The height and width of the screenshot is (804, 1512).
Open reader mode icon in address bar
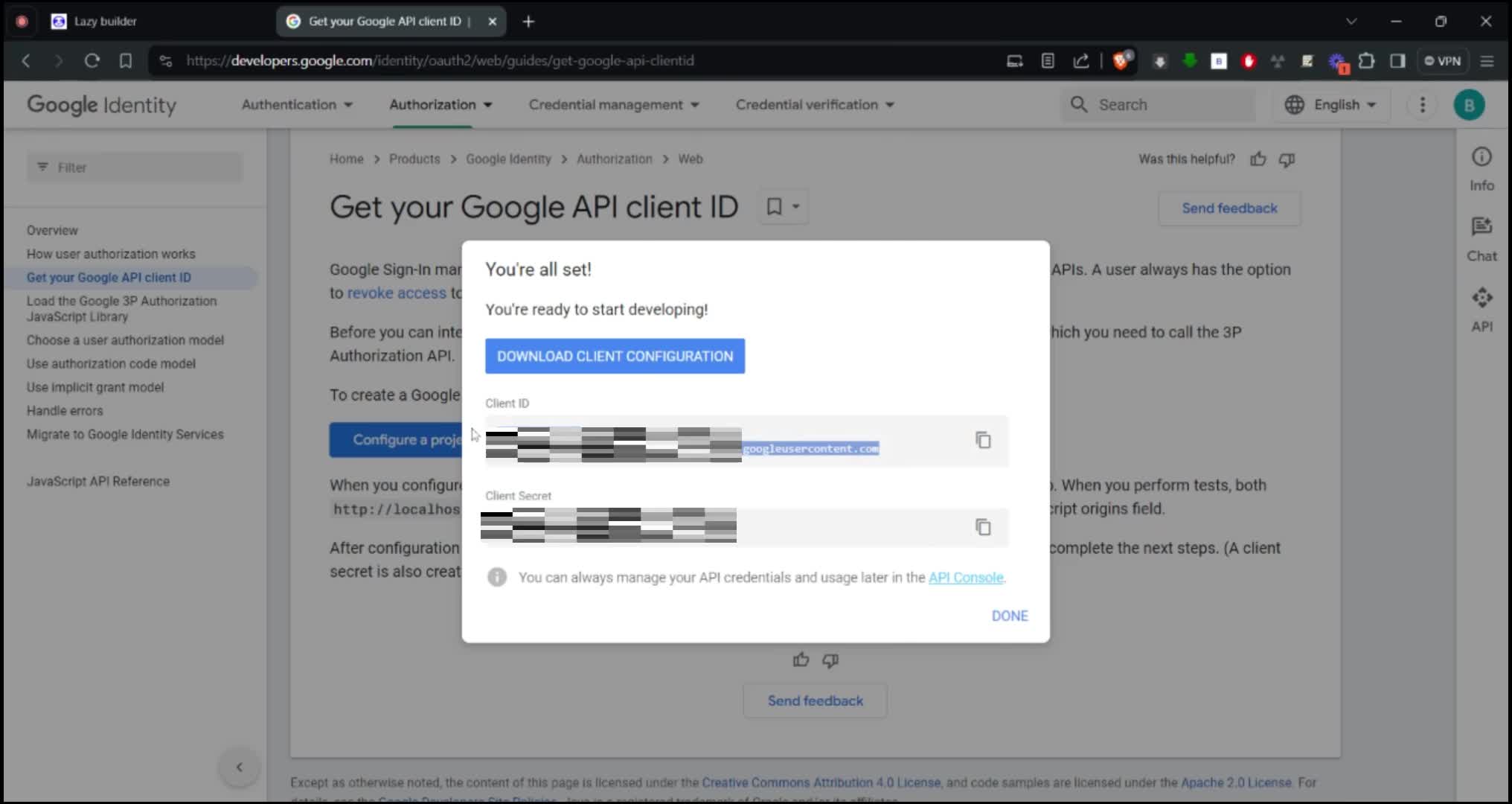point(1048,61)
